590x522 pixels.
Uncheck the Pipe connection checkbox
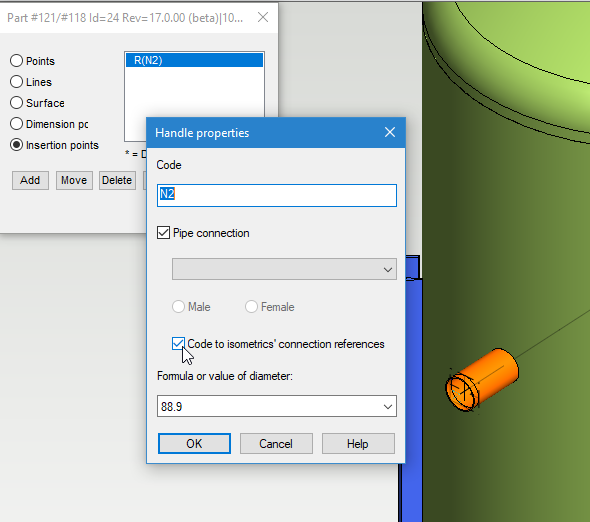point(163,233)
